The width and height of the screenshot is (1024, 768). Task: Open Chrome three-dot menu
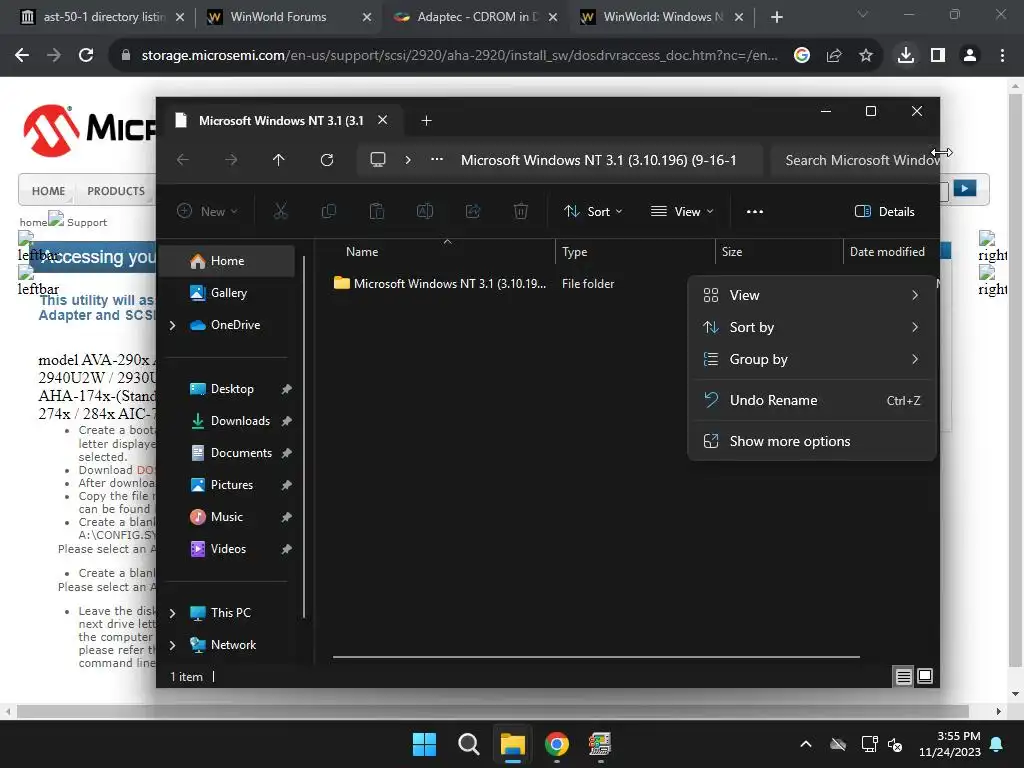1002,56
